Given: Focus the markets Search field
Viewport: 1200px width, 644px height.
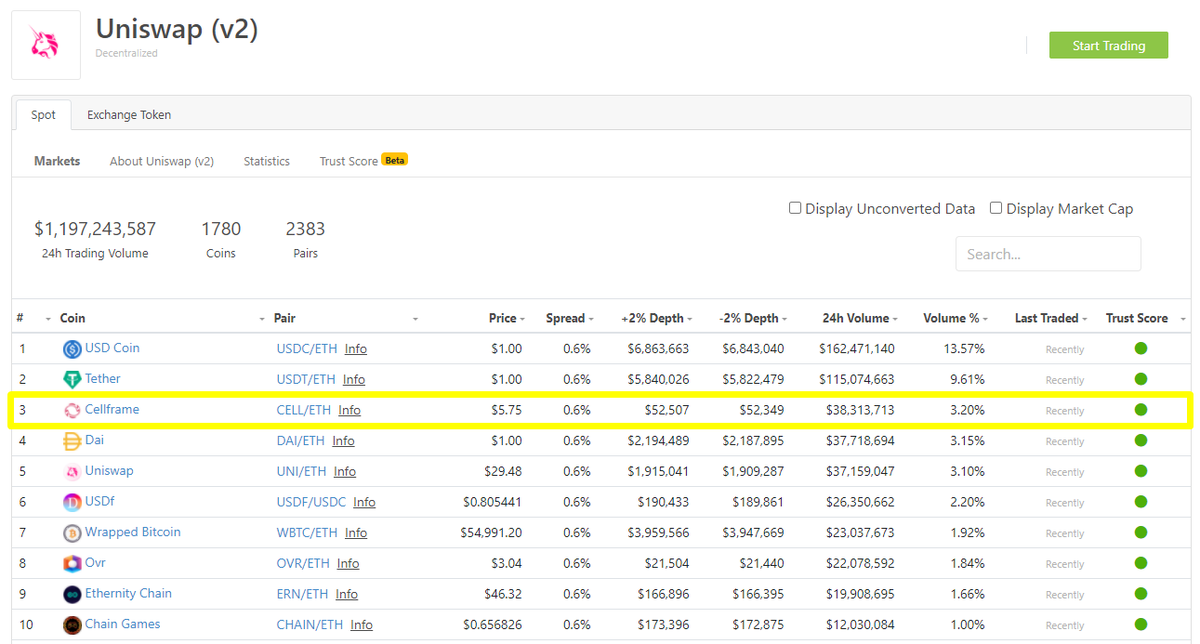Looking at the screenshot, I should coord(1048,254).
